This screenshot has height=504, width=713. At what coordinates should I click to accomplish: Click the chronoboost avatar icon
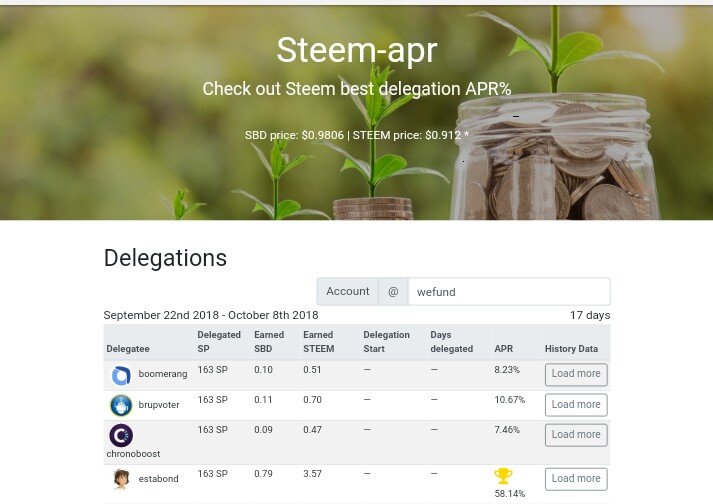tap(121, 435)
